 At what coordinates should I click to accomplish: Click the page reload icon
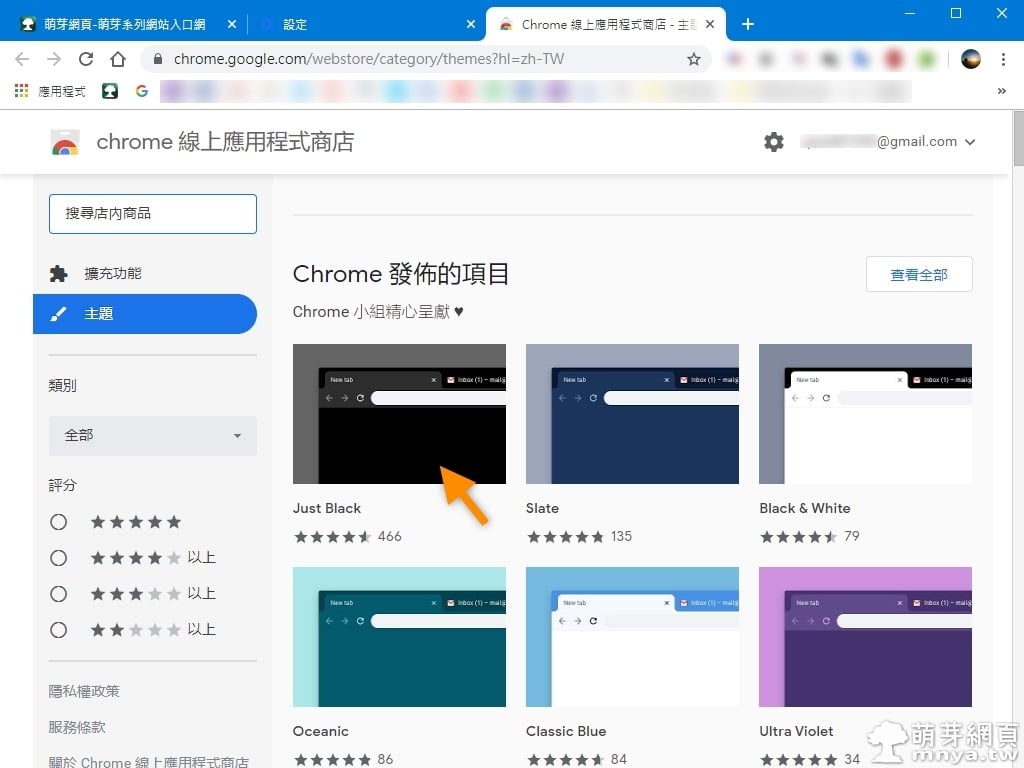(x=86, y=59)
